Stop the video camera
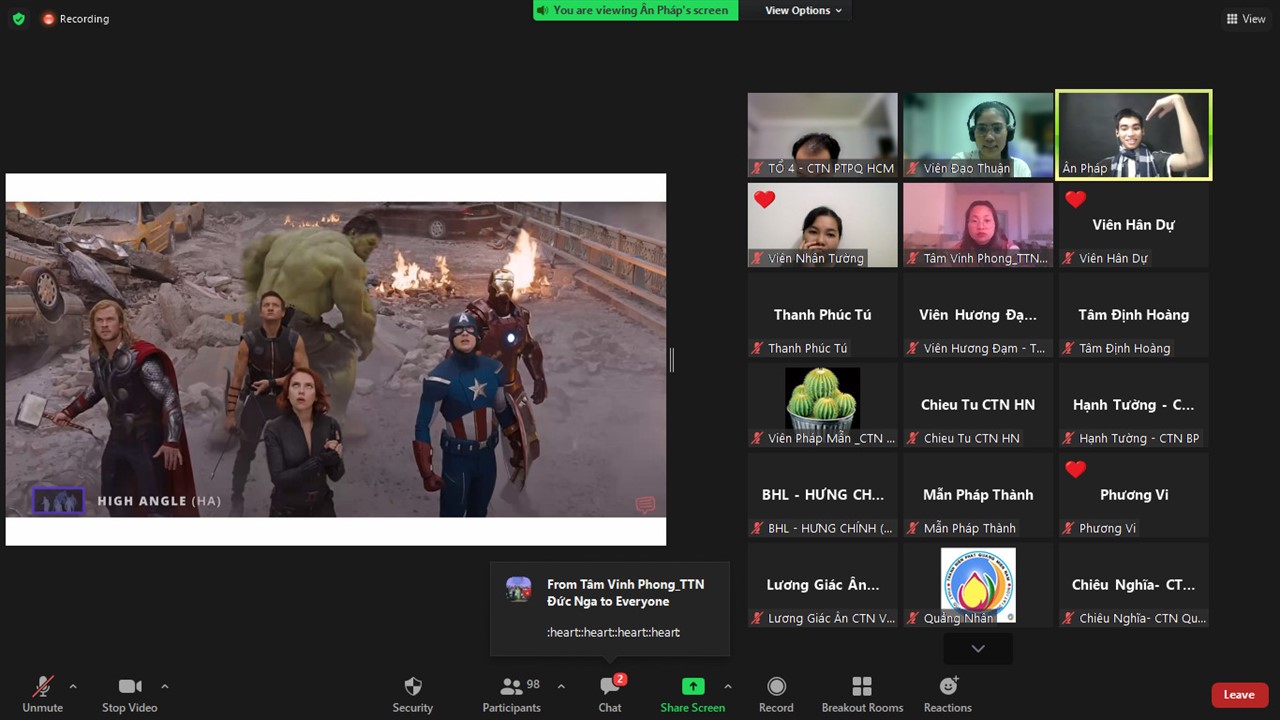This screenshot has width=1280, height=720. click(130, 694)
